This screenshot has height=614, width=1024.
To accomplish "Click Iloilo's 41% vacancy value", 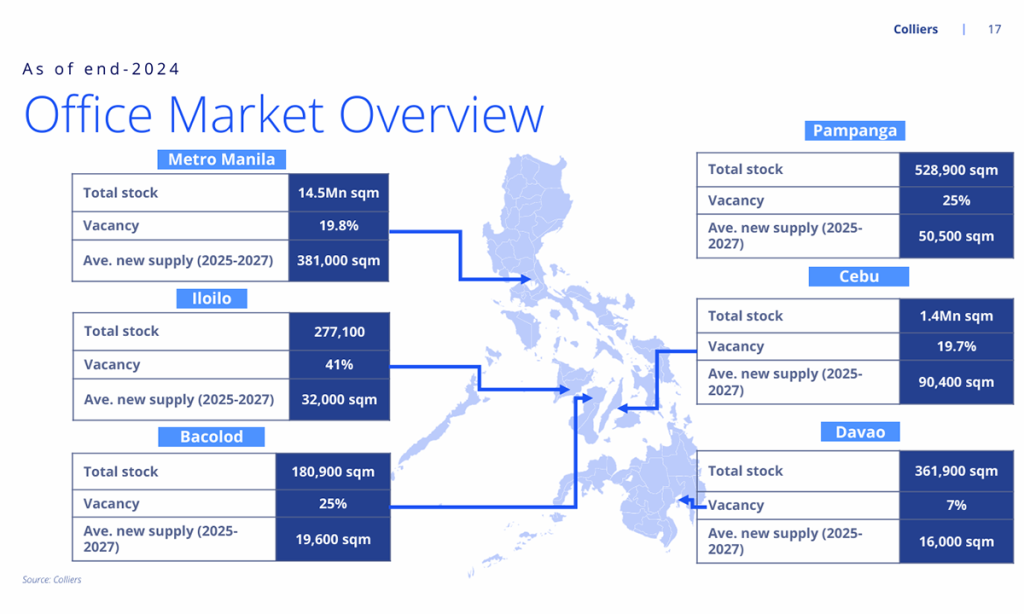I will pos(339,365).
